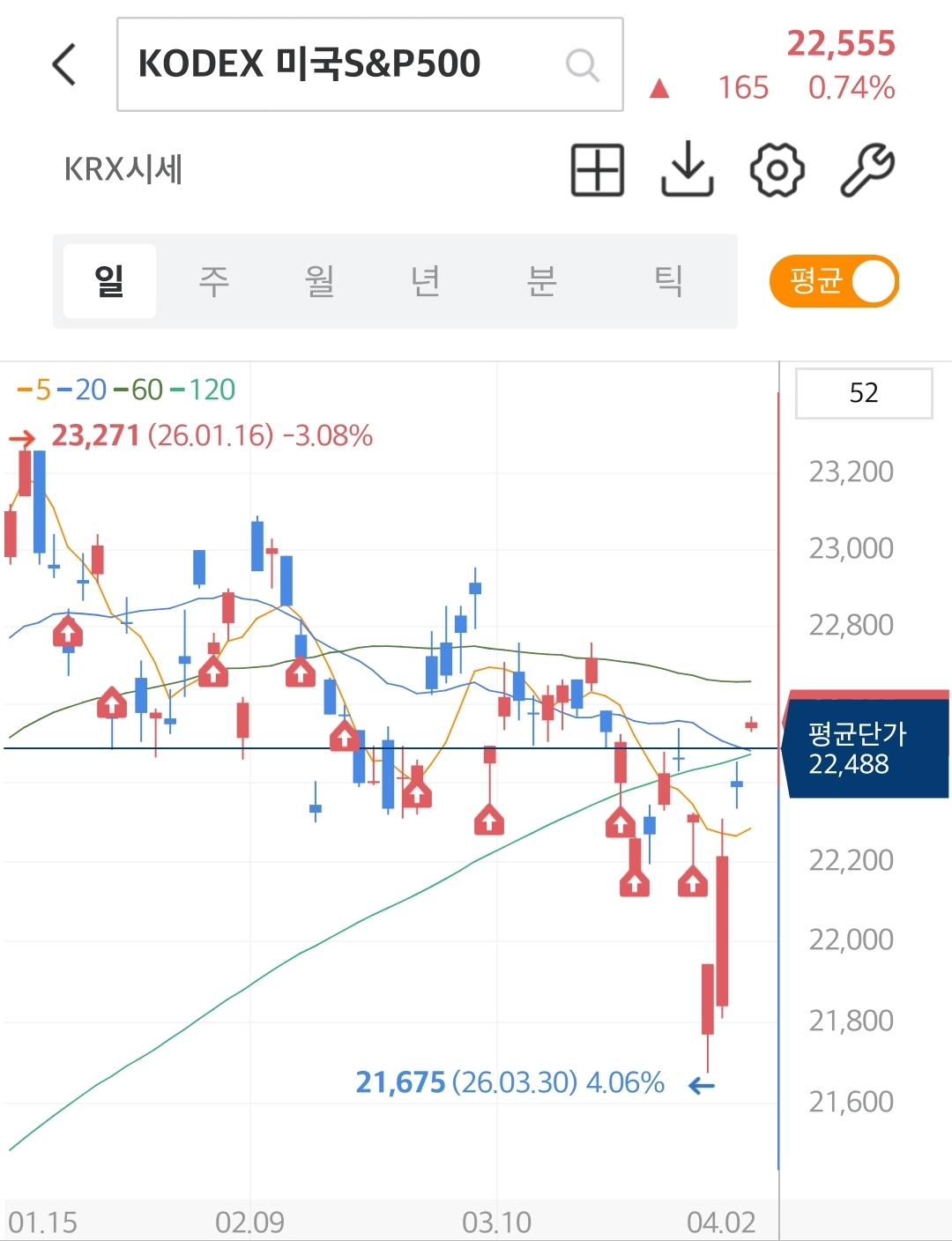Select the 일 daily tab
The image size is (952, 1241).
point(109,281)
